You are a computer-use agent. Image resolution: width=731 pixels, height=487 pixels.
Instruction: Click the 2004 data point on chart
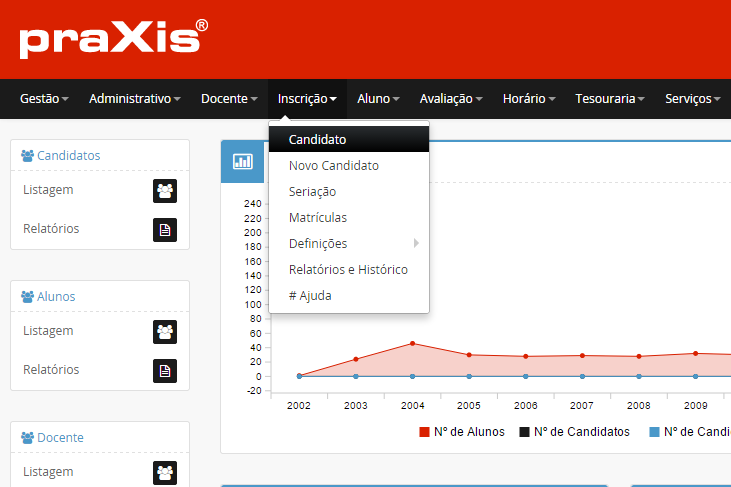(412, 343)
